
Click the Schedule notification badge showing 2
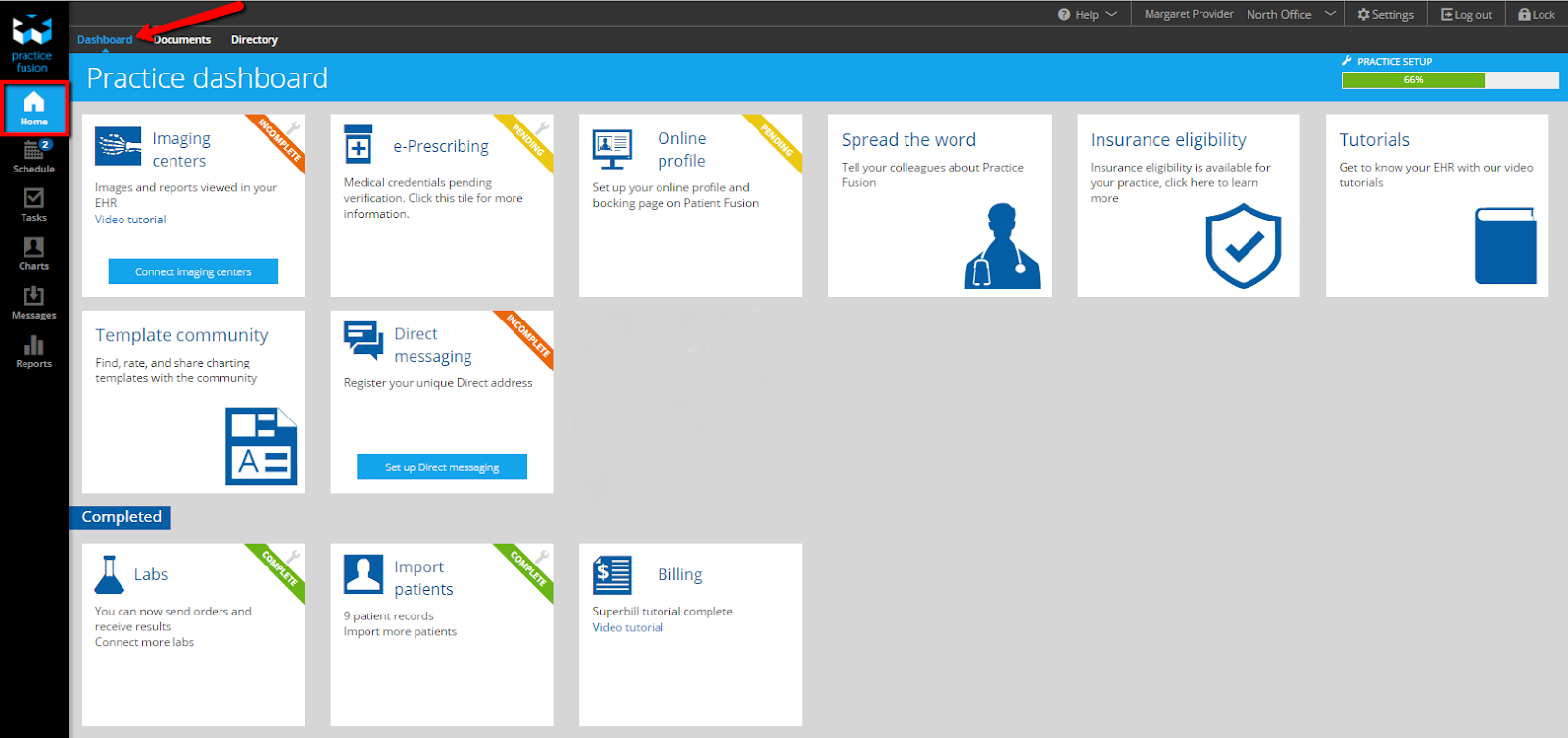click(x=46, y=144)
